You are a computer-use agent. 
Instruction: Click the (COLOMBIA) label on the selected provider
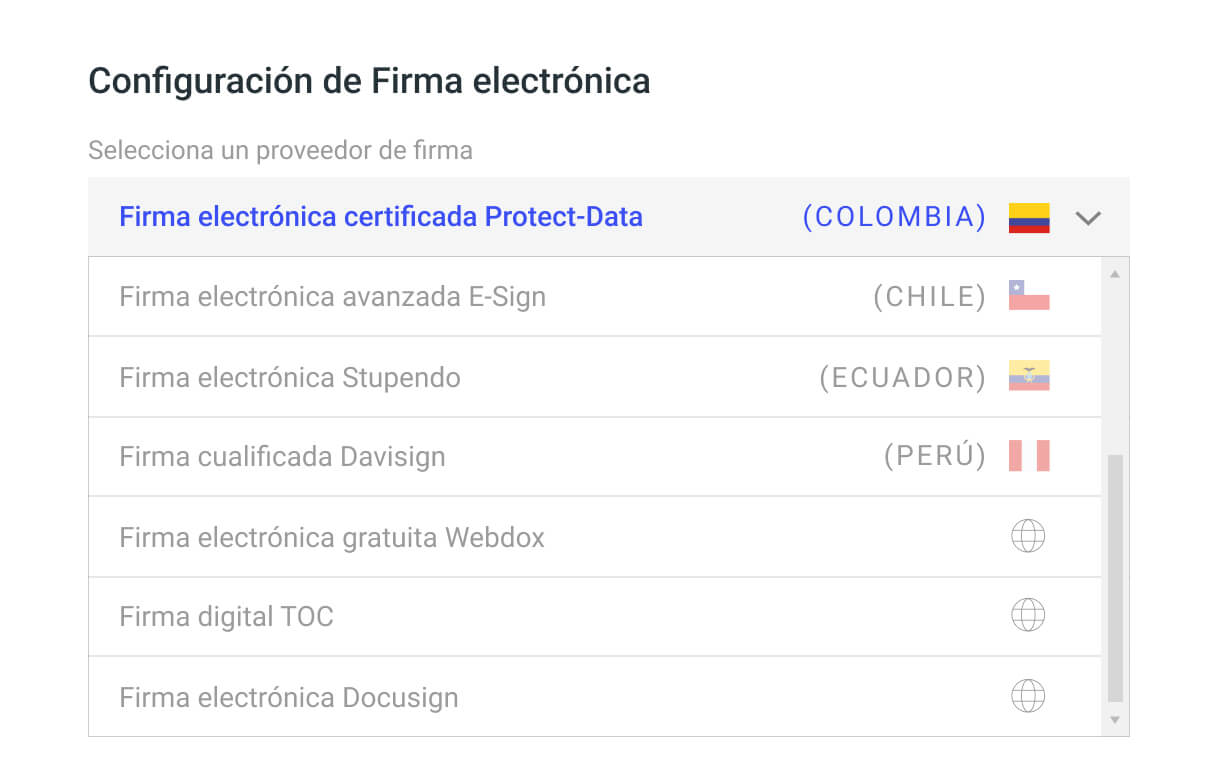click(x=895, y=216)
